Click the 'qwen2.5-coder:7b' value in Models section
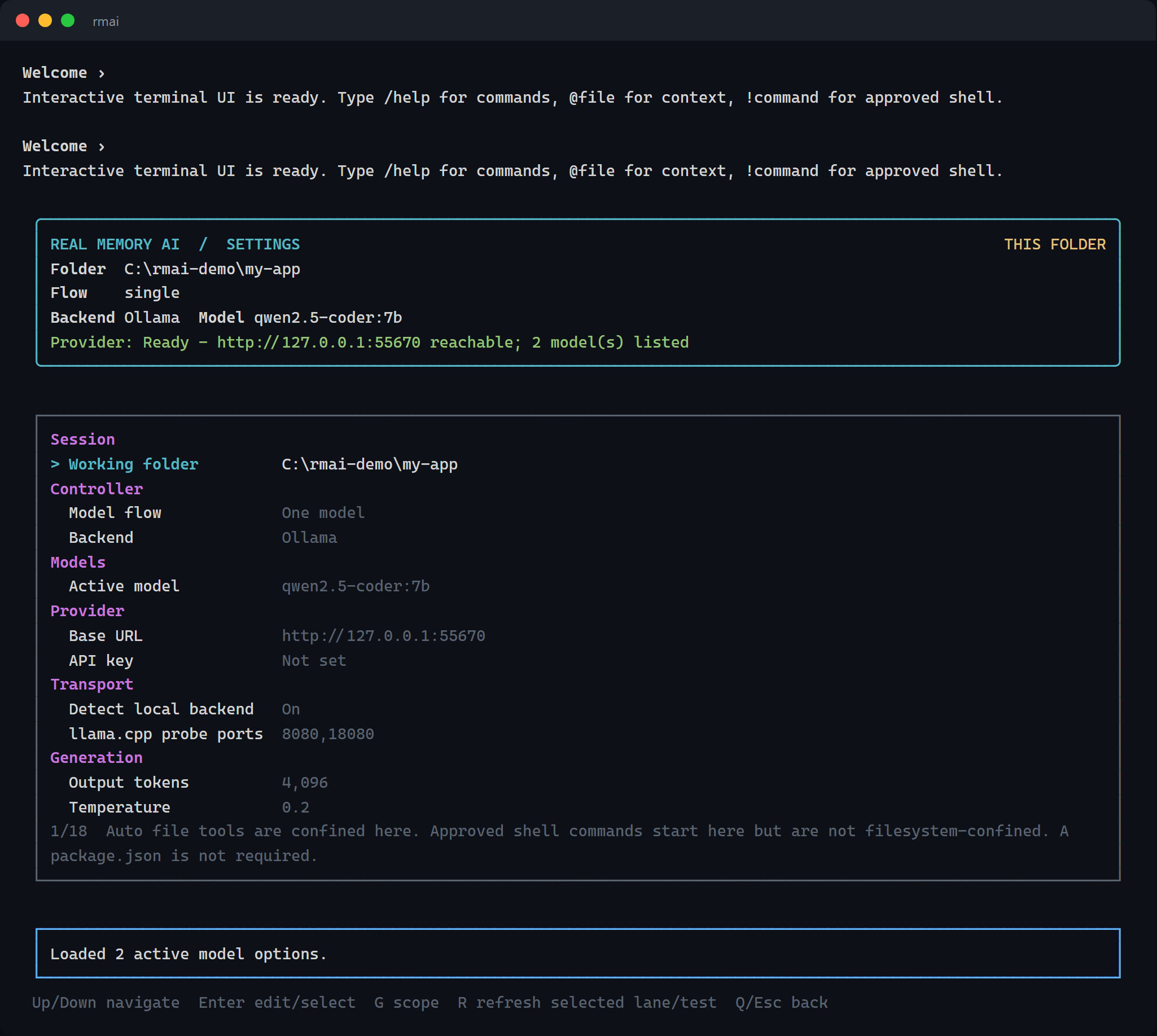Image resolution: width=1157 pixels, height=1036 pixels. (x=356, y=586)
